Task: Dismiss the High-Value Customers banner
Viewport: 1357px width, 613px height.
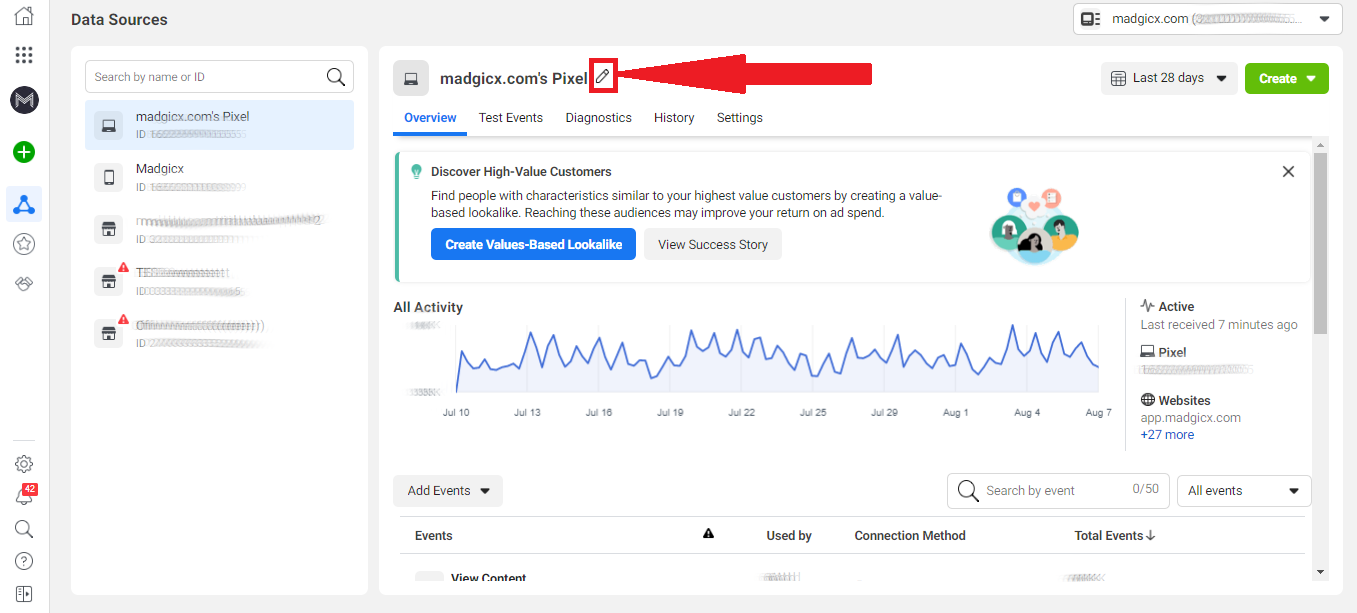Action: [x=1288, y=172]
